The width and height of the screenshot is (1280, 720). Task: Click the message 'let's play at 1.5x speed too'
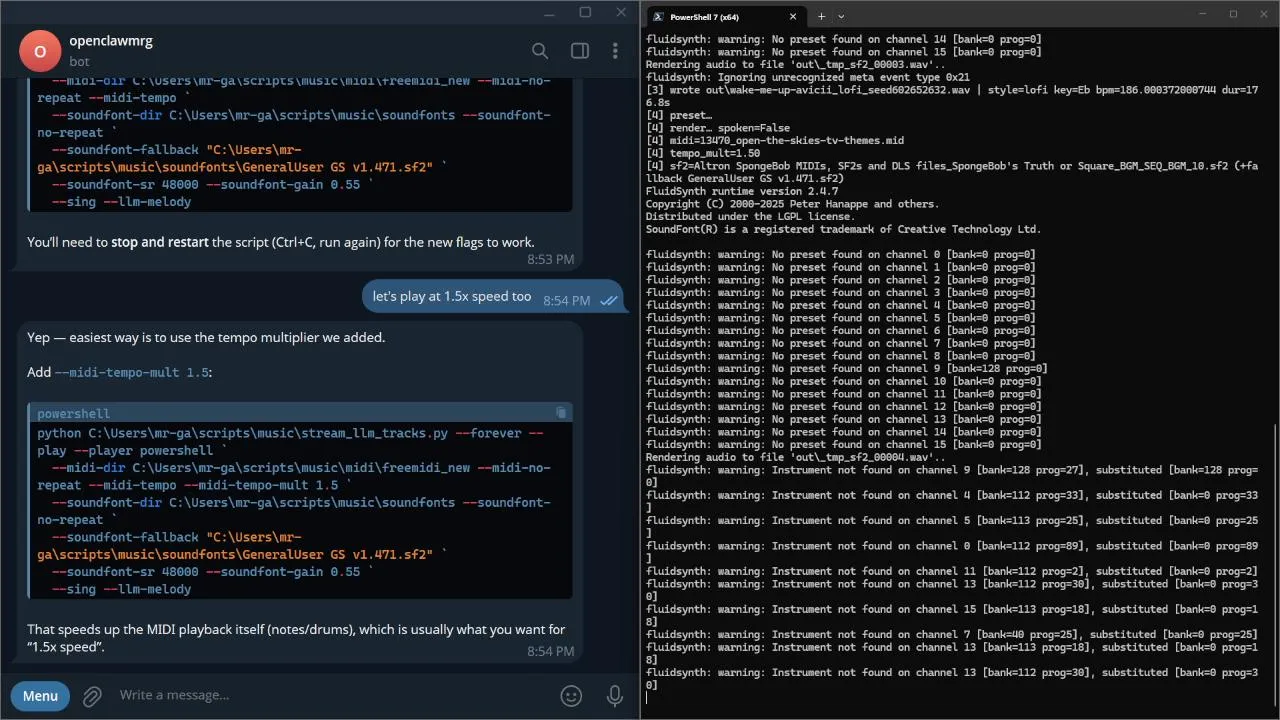pyautogui.click(x=452, y=296)
